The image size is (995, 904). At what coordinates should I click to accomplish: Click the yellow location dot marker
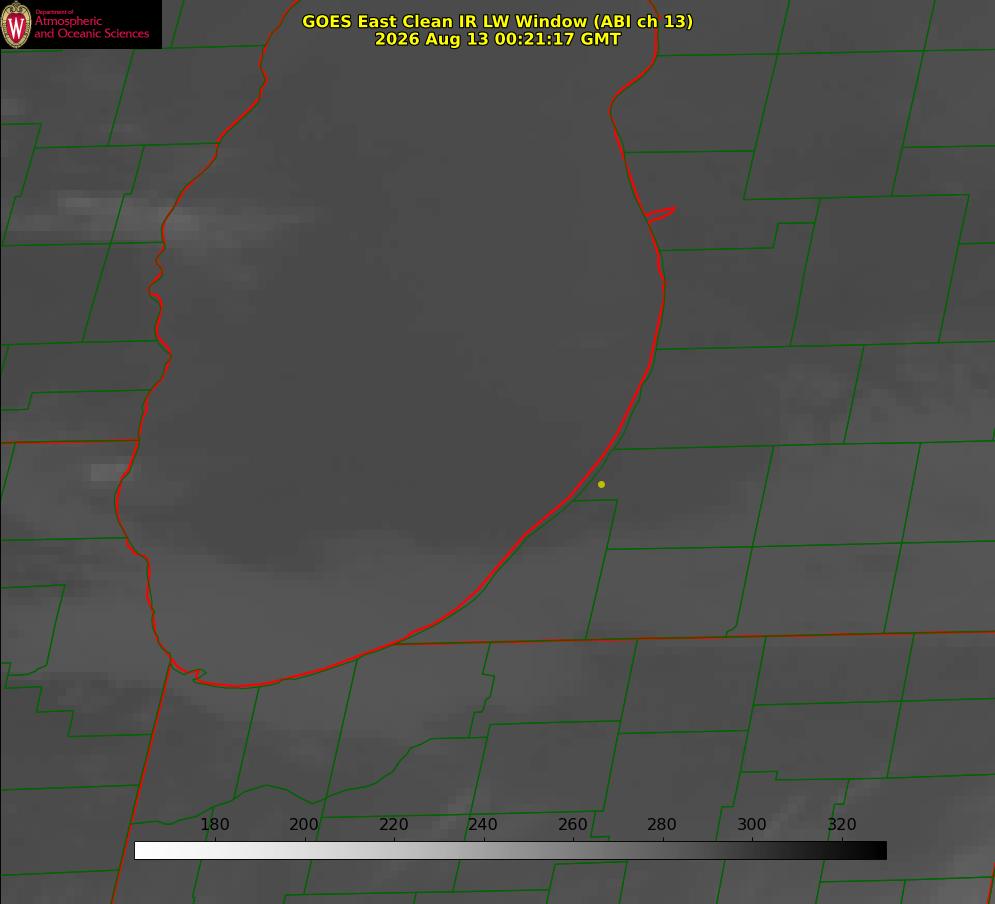601,484
